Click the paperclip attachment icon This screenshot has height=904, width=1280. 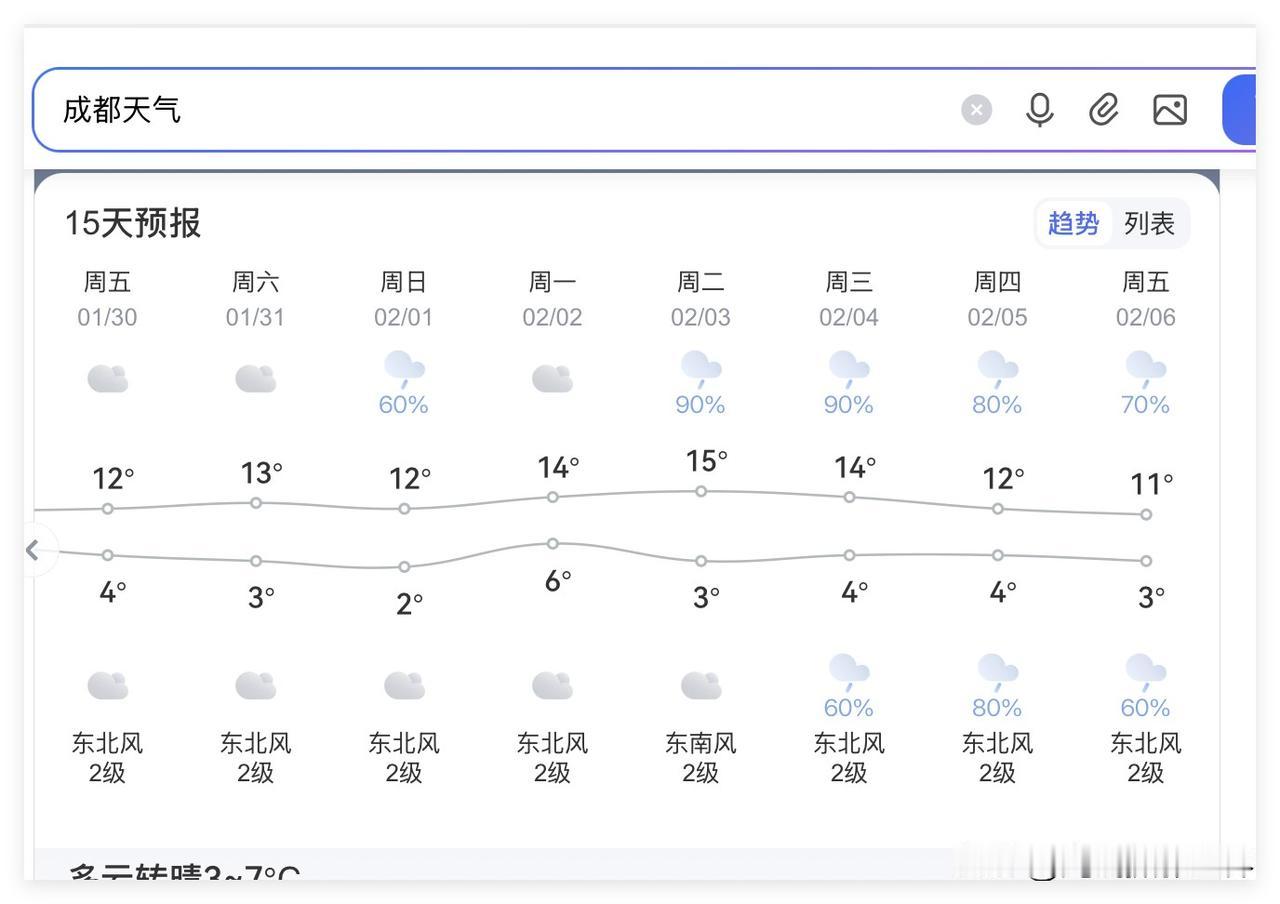pyautogui.click(x=1104, y=109)
